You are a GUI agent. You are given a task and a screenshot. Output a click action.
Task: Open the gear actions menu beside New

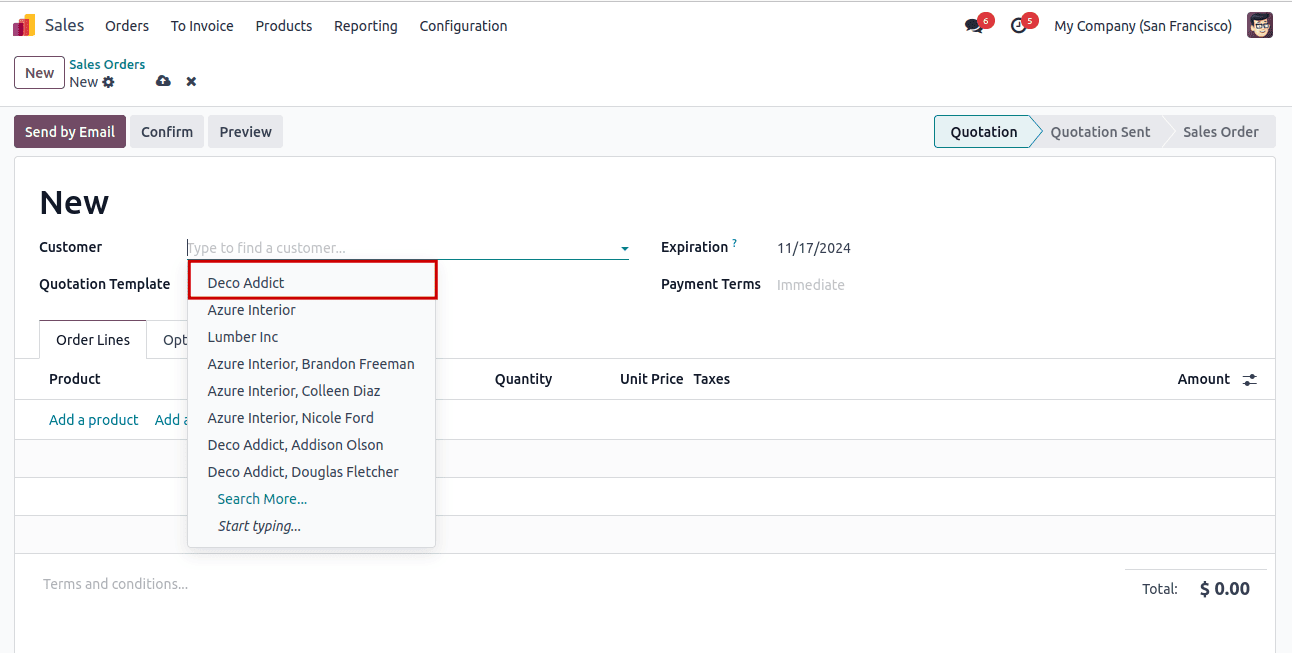click(109, 82)
